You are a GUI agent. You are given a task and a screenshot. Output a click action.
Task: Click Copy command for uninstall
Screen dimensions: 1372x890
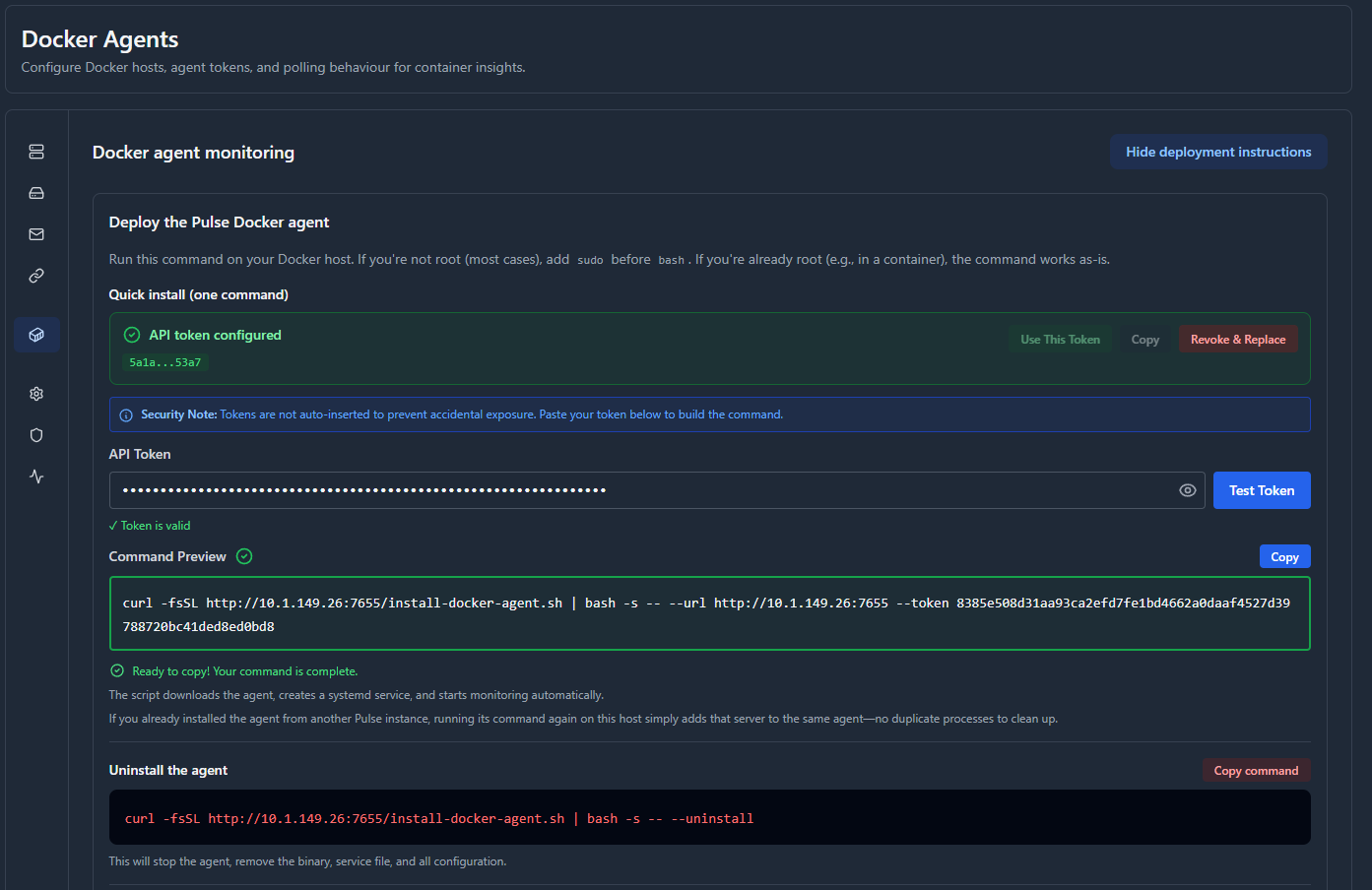click(1256, 771)
